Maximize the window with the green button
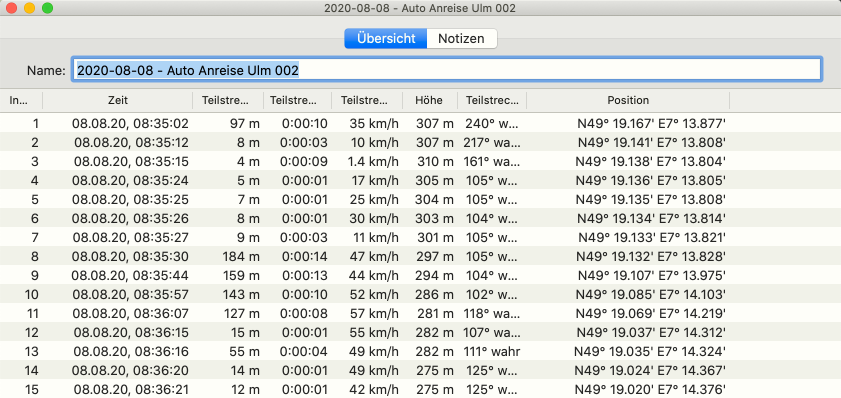This screenshot has height=398, width=841. 47,8
